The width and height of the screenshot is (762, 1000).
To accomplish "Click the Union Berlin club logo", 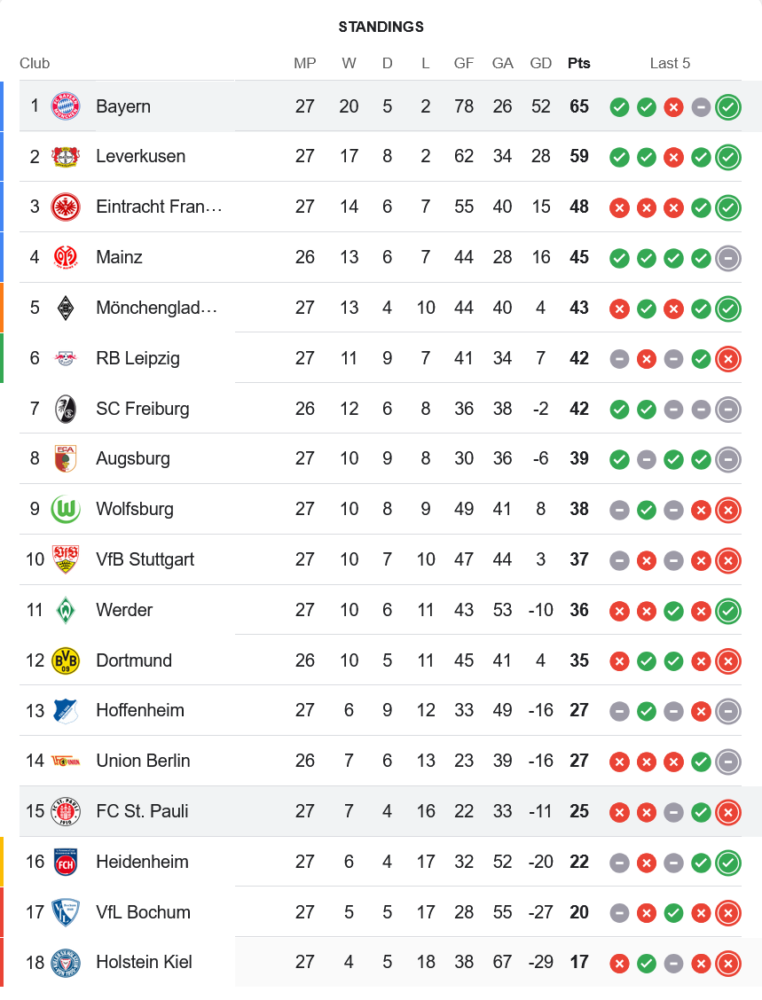I will pyautogui.click(x=65, y=761).
